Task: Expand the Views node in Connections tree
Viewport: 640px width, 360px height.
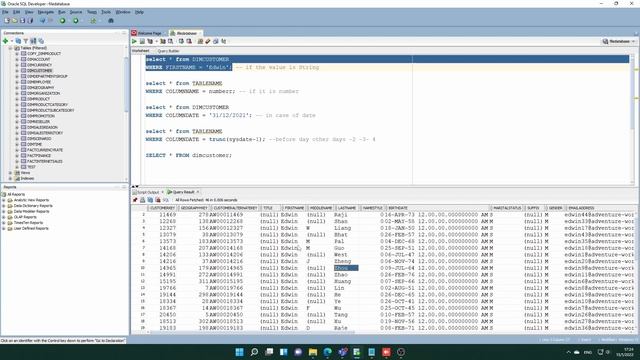Action: [11, 173]
